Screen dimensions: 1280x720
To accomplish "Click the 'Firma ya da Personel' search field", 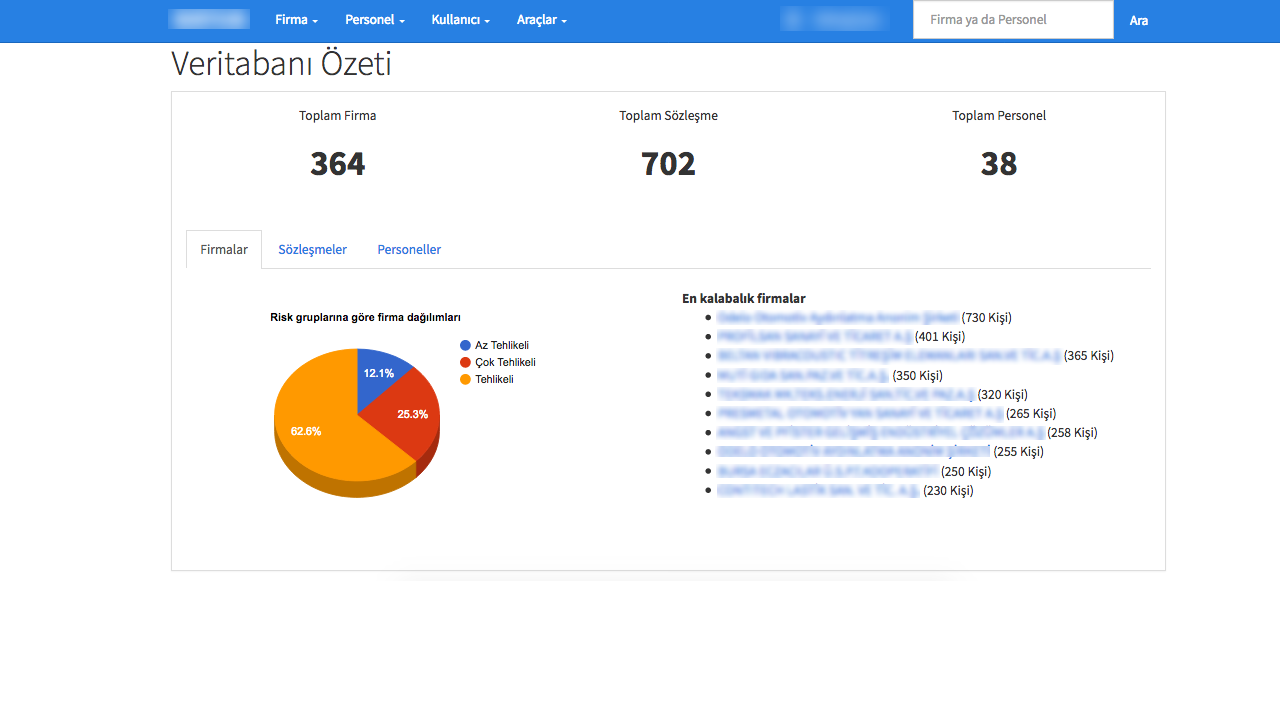I will point(1012,20).
